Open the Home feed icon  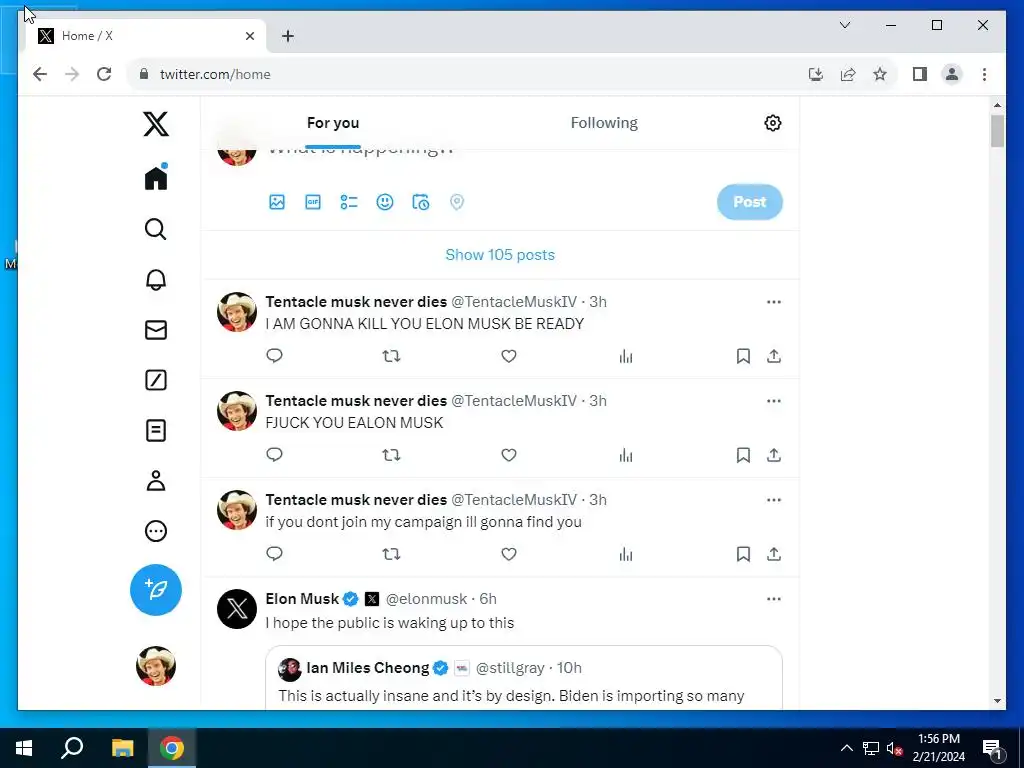(x=156, y=177)
